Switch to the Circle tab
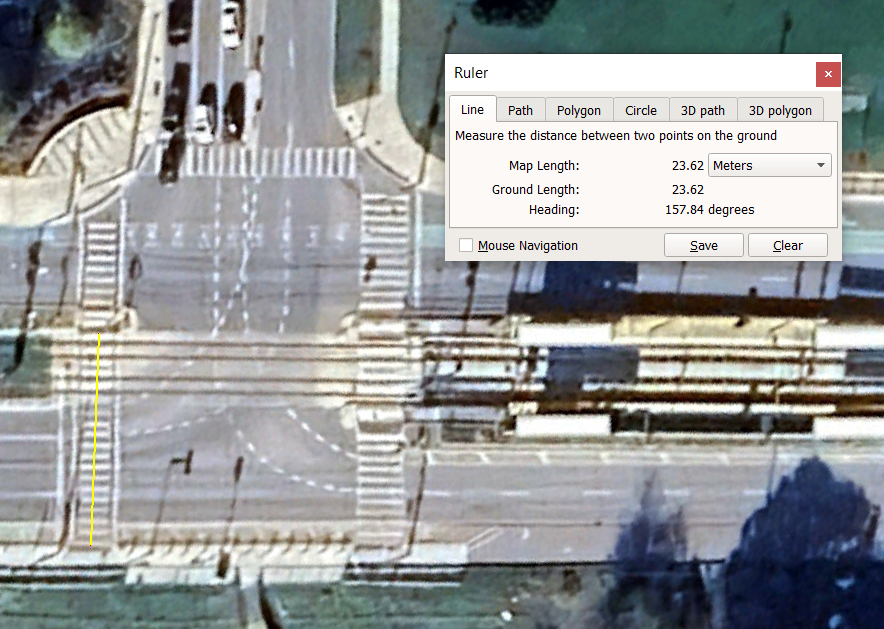The width and height of the screenshot is (884, 629). pos(641,110)
